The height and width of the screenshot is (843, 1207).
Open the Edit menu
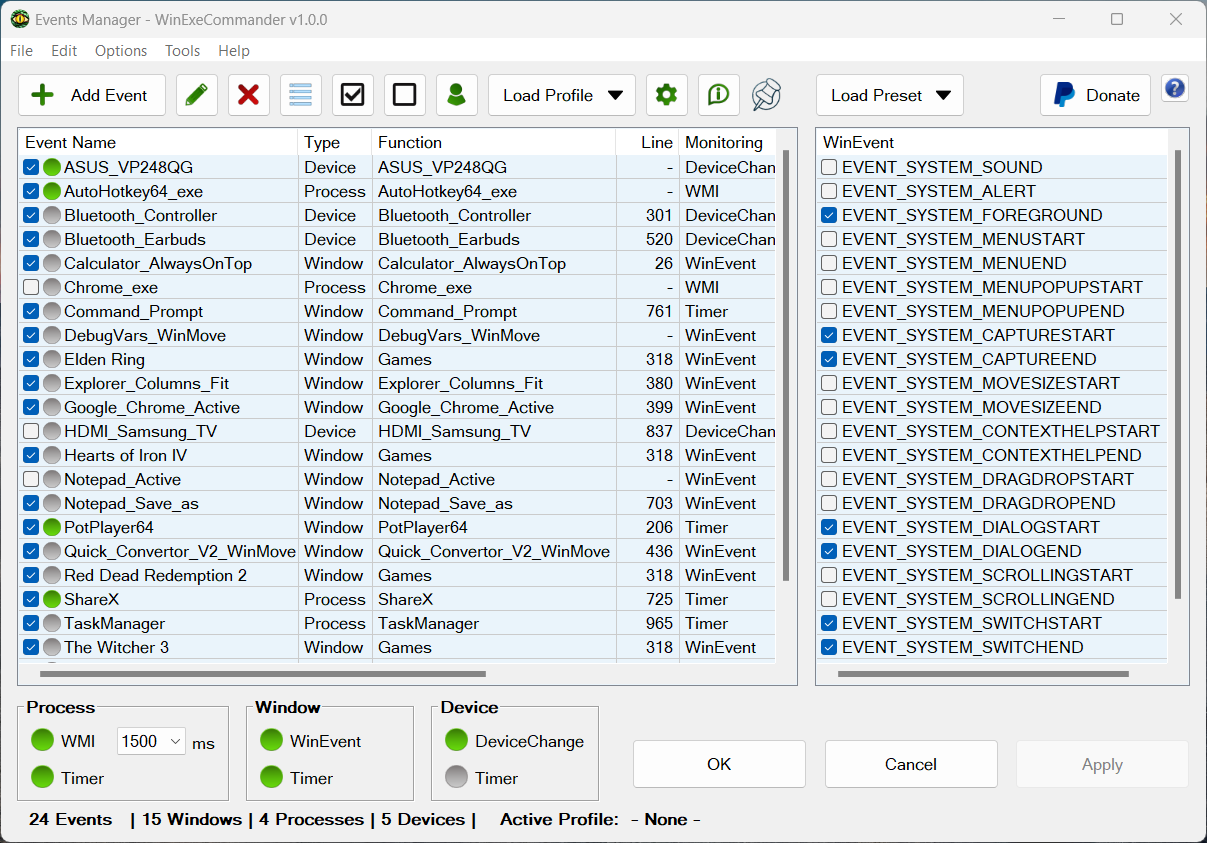(x=64, y=50)
